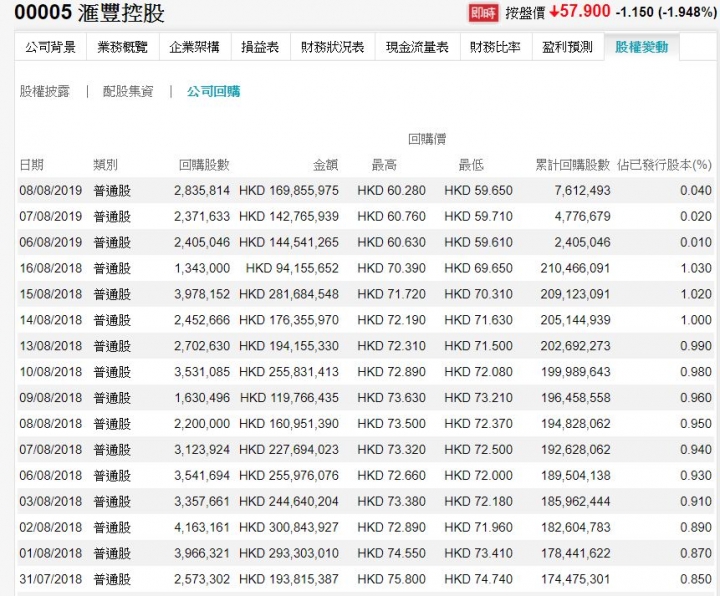720x596 pixels.
Task: Click the 00005 滙豐控股 stock title
Action: [89, 12]
